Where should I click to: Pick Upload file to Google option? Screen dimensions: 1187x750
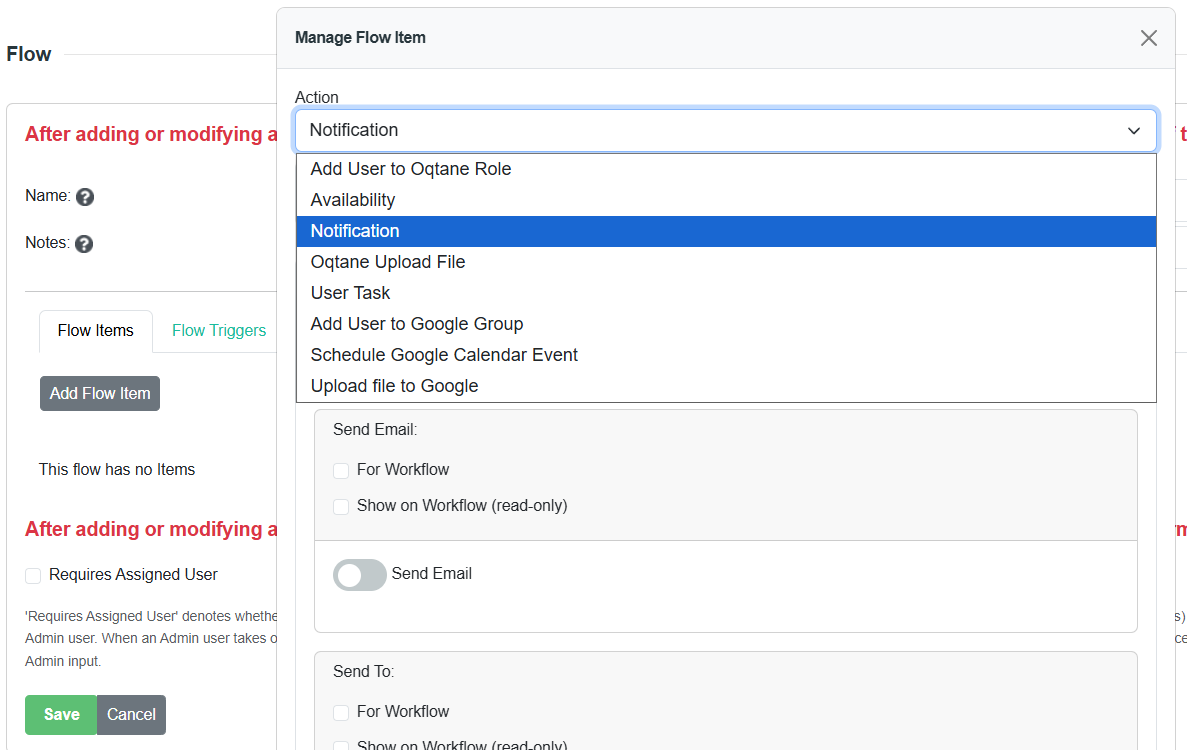[x=726, y=386]
